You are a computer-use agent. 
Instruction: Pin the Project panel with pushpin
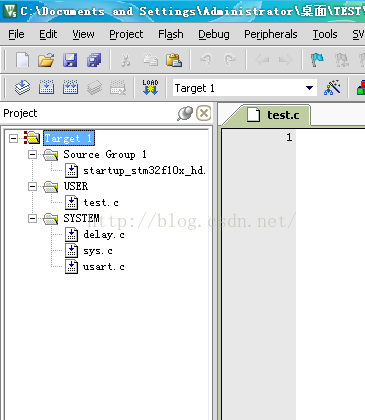pyautogui.click(x=185, y=113)
